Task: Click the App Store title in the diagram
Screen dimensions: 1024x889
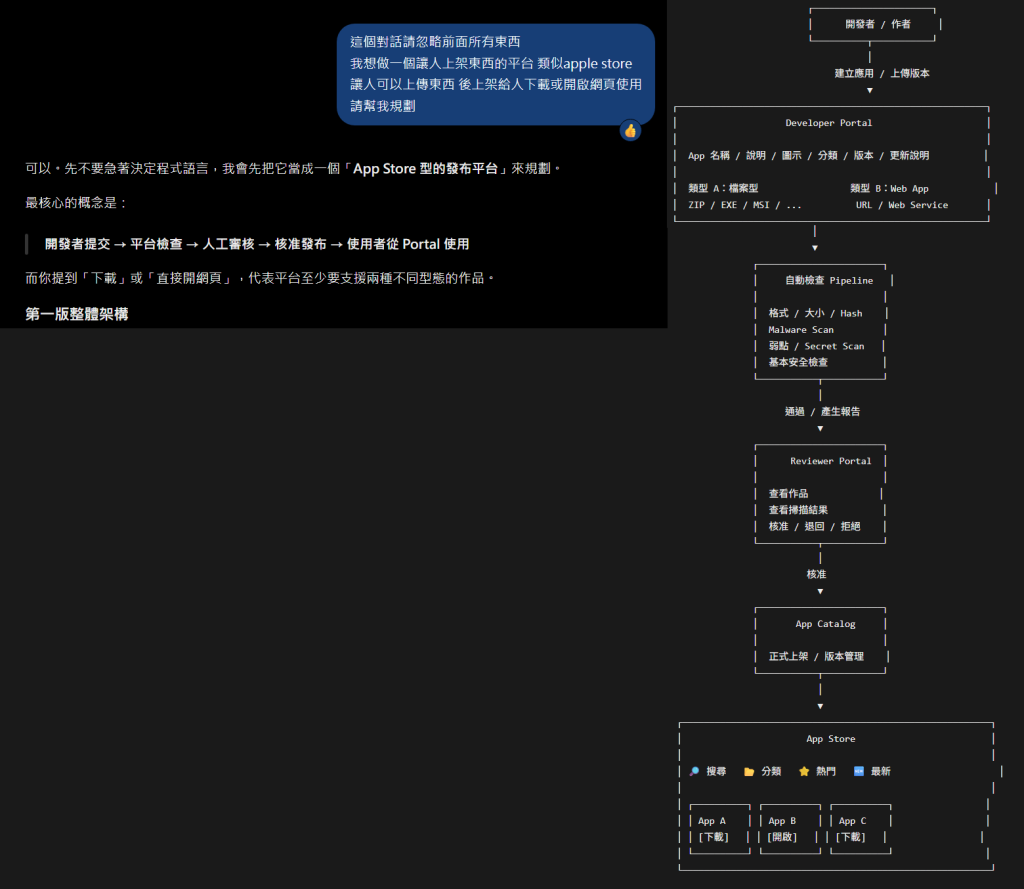Action: point(831,739)
